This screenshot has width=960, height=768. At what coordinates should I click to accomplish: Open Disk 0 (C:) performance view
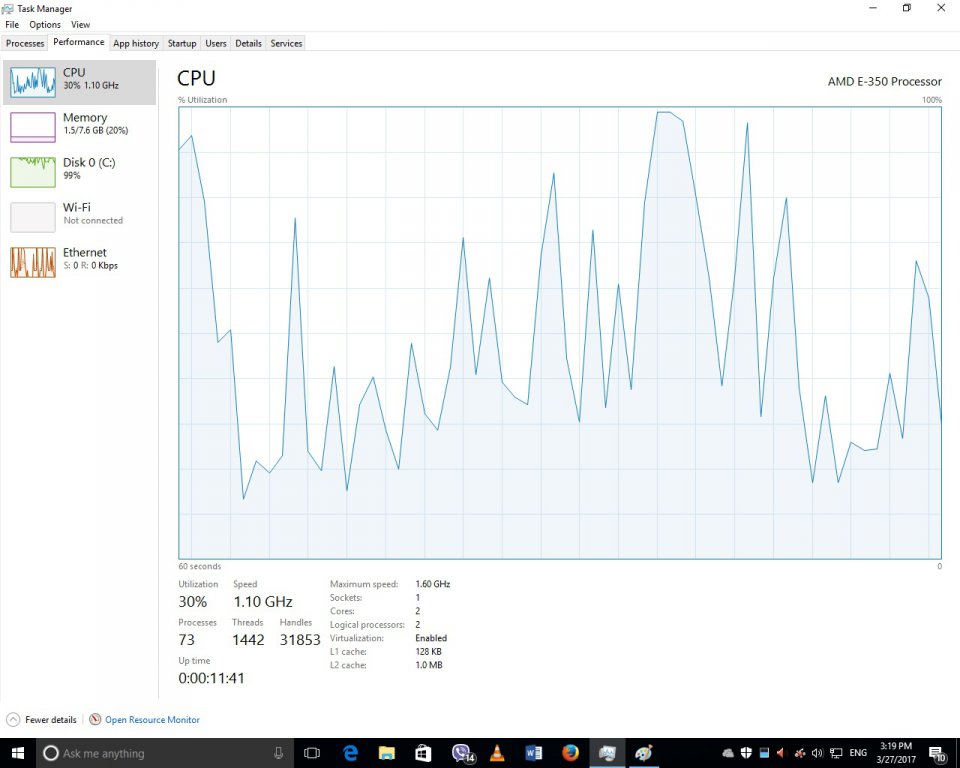(80, 171)
